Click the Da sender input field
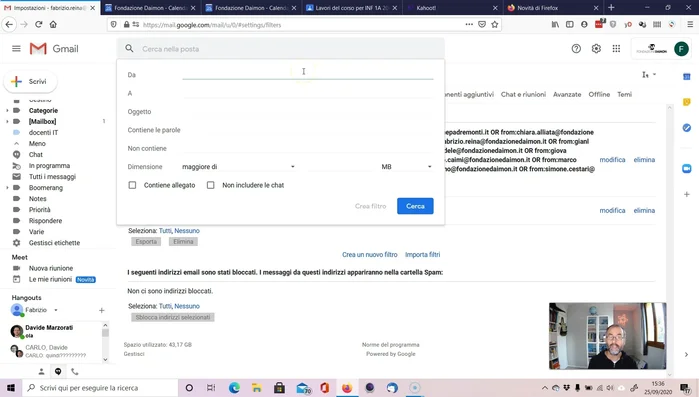Image resolution: width=699 pixels, height=397 pixels. pyautogui.click(x=308, y=74)
